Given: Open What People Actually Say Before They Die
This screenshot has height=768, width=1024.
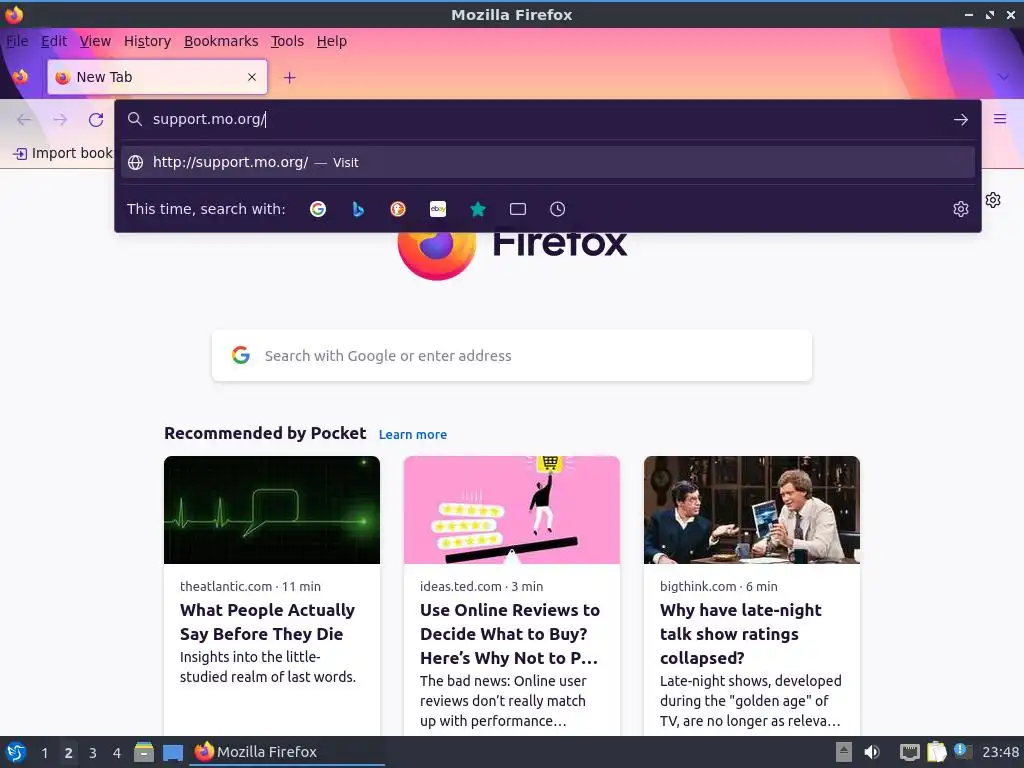Looking at the screenshot, I should pyautogui.click(x=267, y=622).
